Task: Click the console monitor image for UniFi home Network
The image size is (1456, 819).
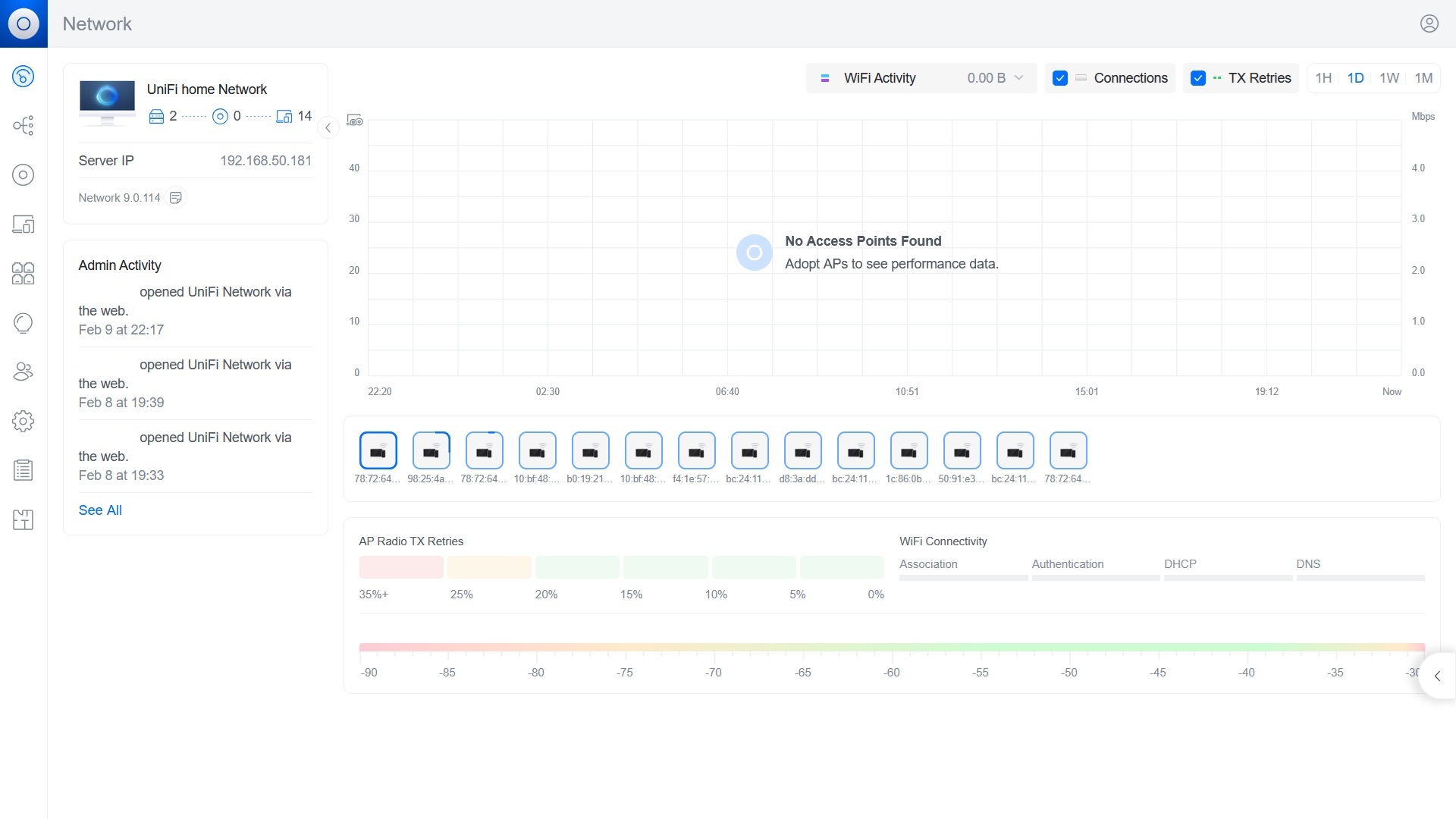Action: 107,102
